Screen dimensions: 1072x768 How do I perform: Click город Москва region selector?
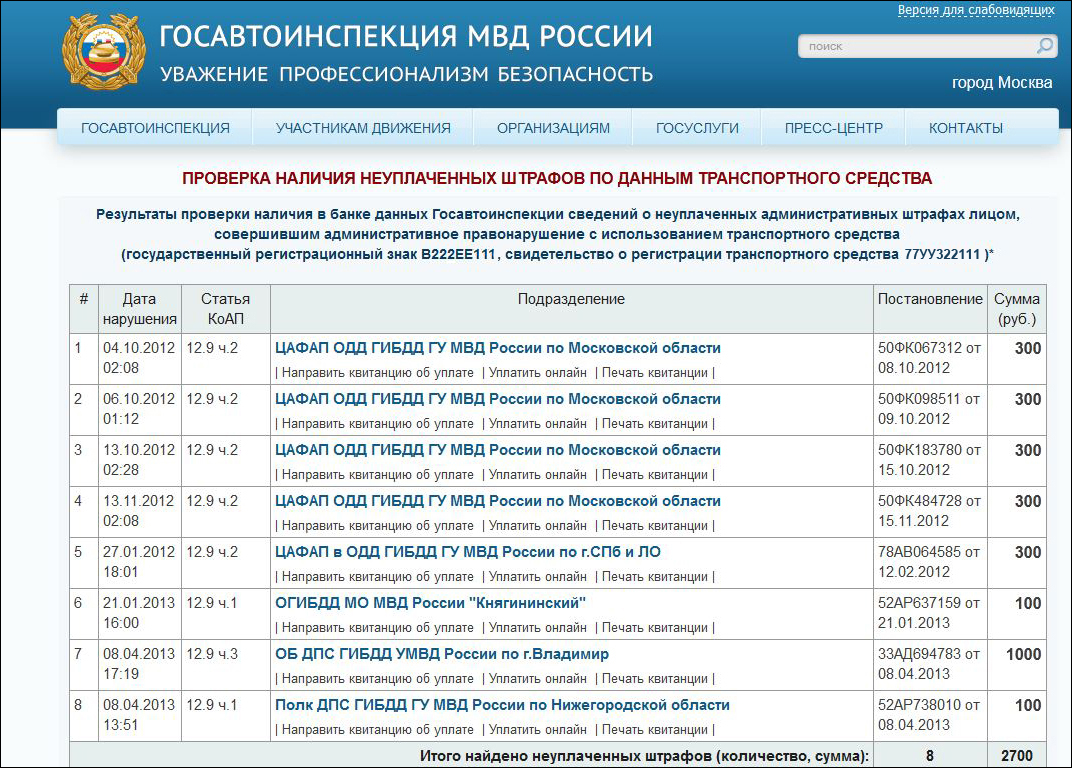point(1001,83)
